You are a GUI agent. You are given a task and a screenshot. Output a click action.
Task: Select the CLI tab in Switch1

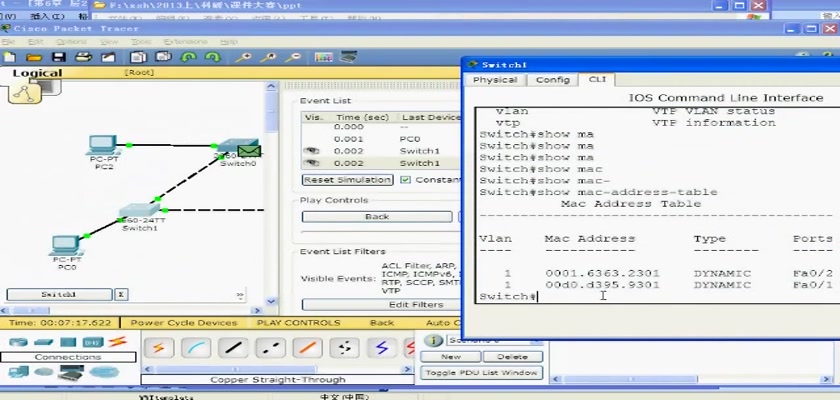(x=597, y=79)
